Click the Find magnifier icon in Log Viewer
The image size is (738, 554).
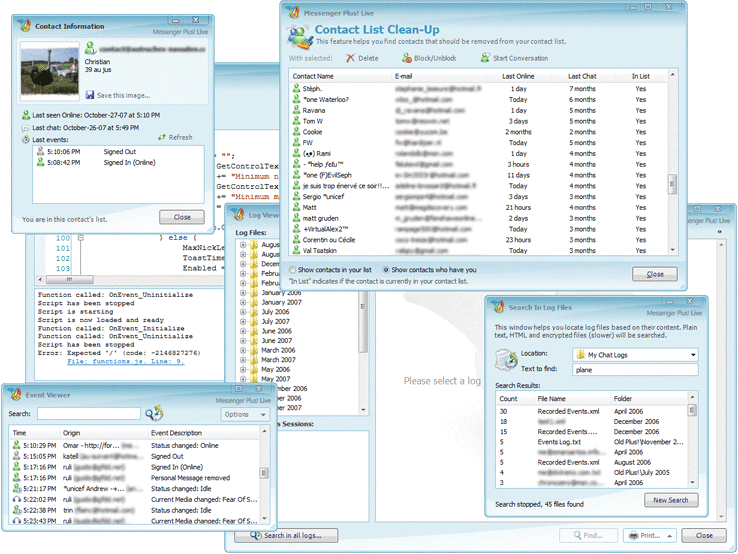click(x=578, y=535)
